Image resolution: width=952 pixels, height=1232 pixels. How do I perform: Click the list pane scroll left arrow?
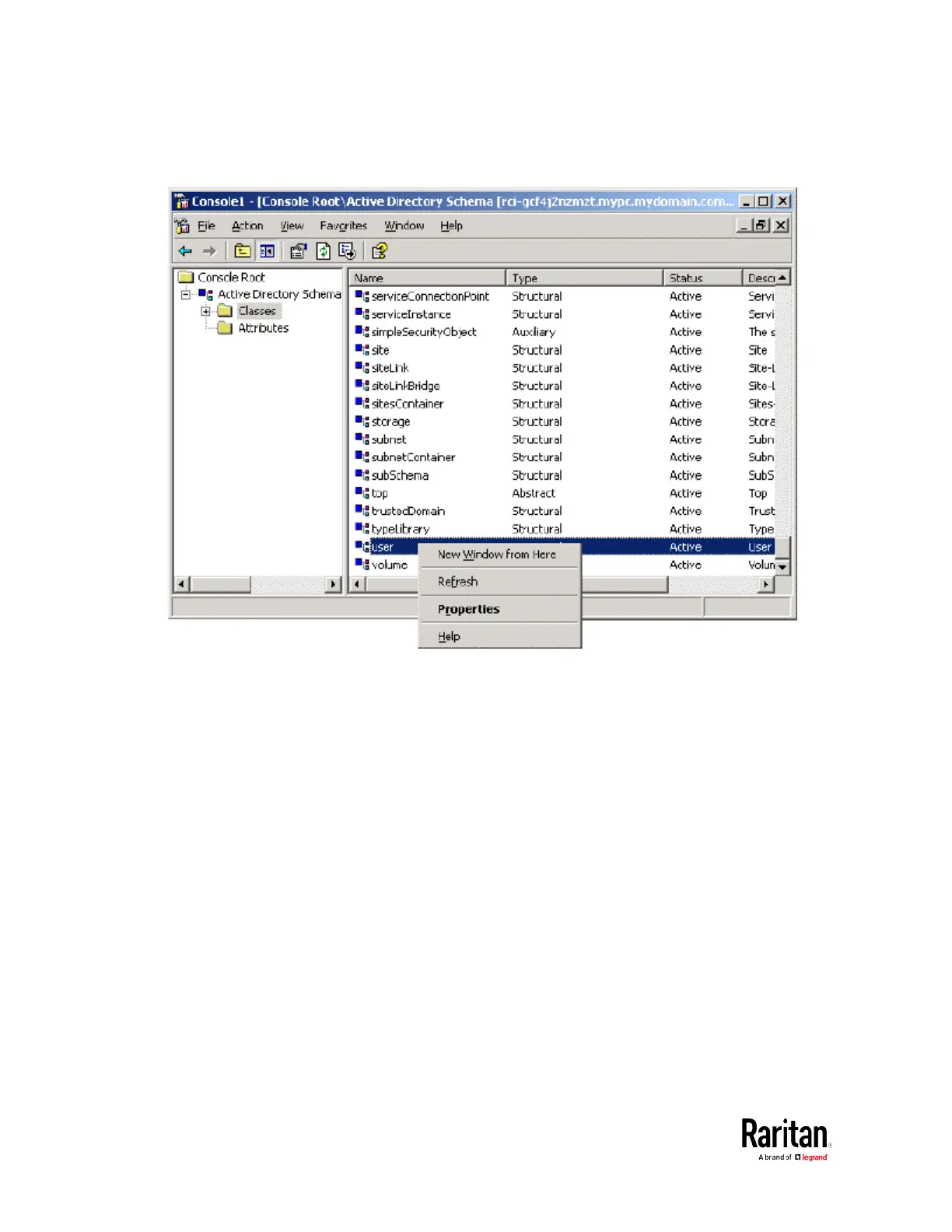click(358, 584)
